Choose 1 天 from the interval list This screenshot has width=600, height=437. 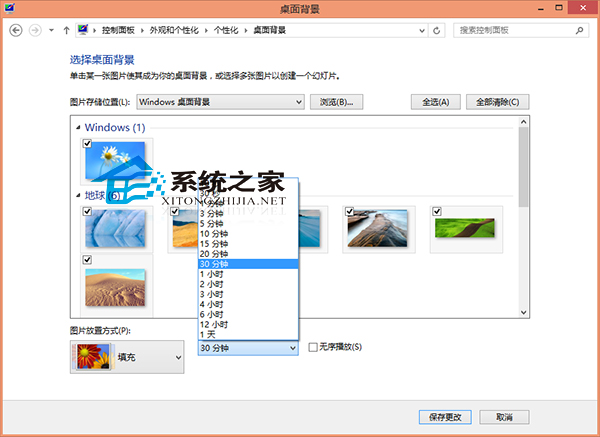248,334
